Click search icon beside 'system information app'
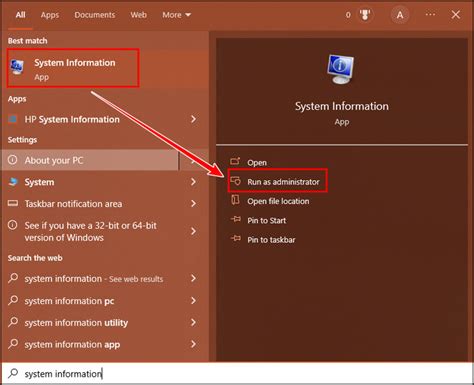474x385 pixels. pyautogui.click(x=13, y=343)
